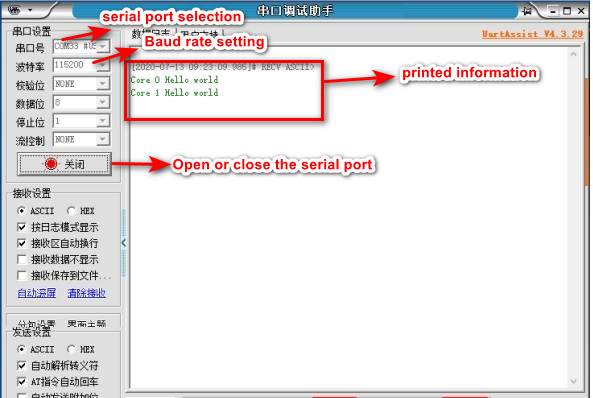
Task: Click the 自动滚屏 link
Action: point(37,293)
